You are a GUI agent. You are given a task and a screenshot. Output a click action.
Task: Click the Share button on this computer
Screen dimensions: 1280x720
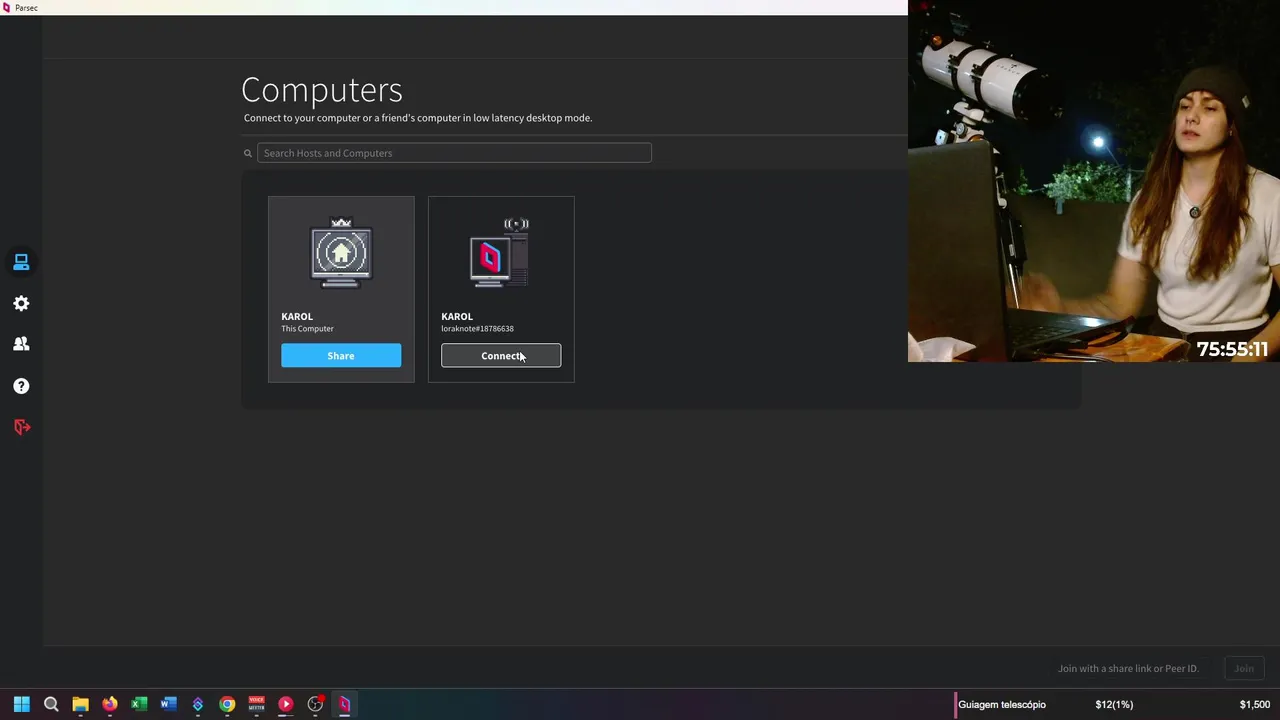(x=341, y=356)
